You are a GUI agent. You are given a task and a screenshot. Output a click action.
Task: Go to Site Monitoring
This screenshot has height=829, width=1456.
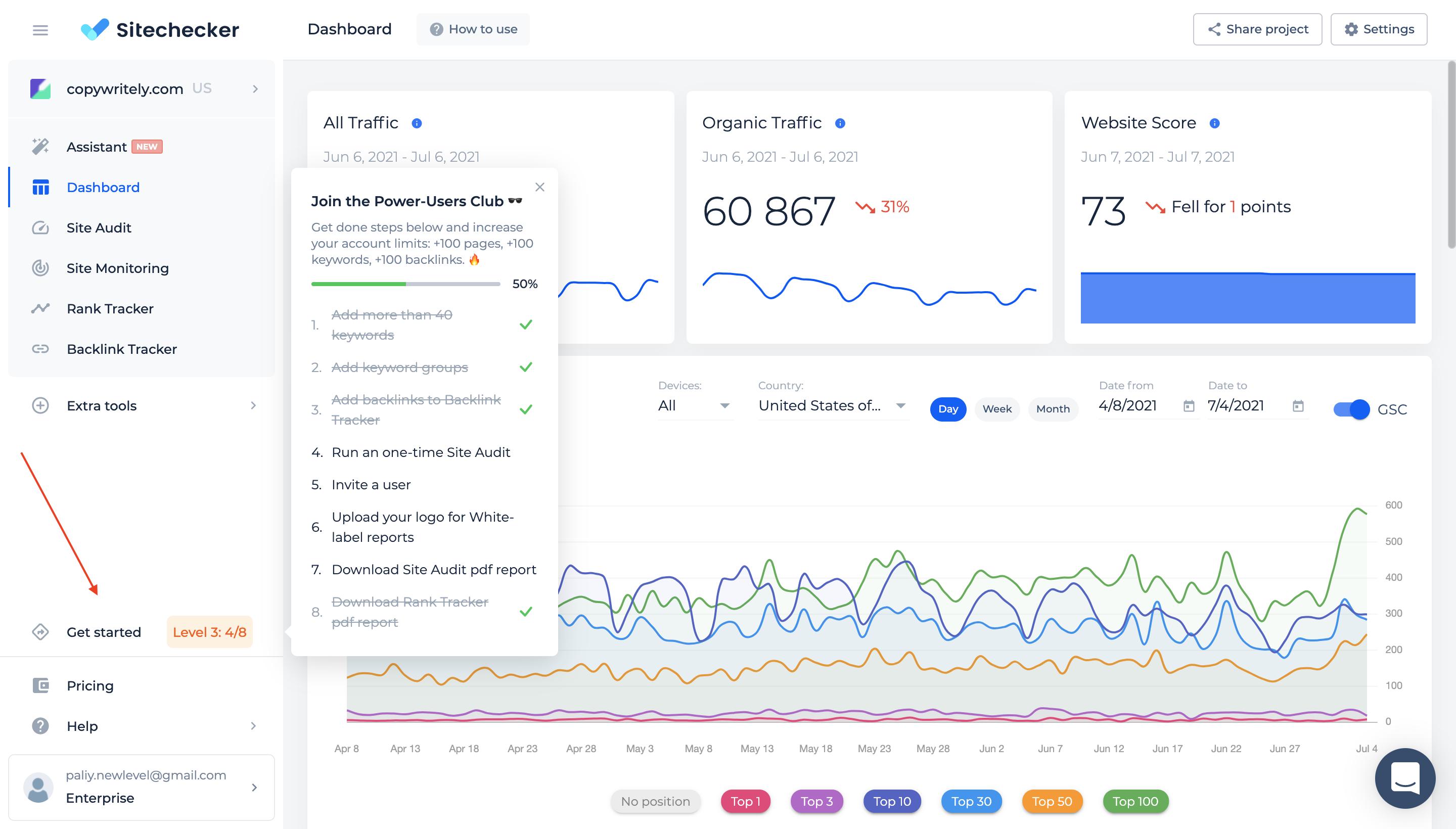[x=141, y=268]
